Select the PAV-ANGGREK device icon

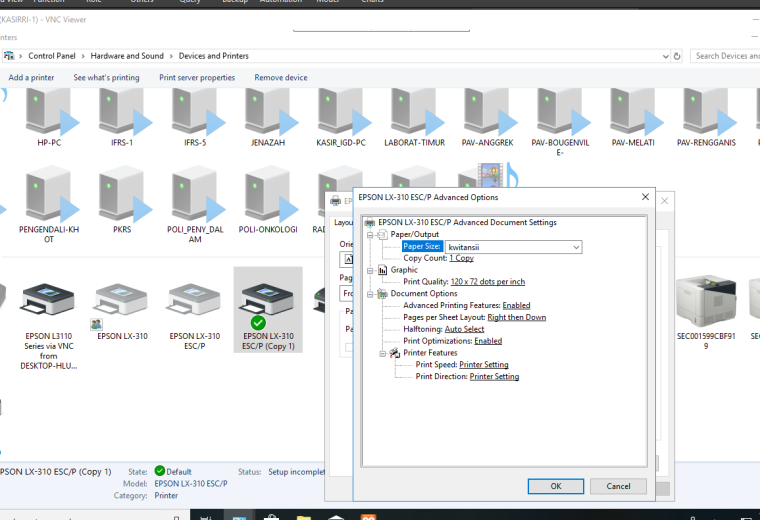click(487, 112)
